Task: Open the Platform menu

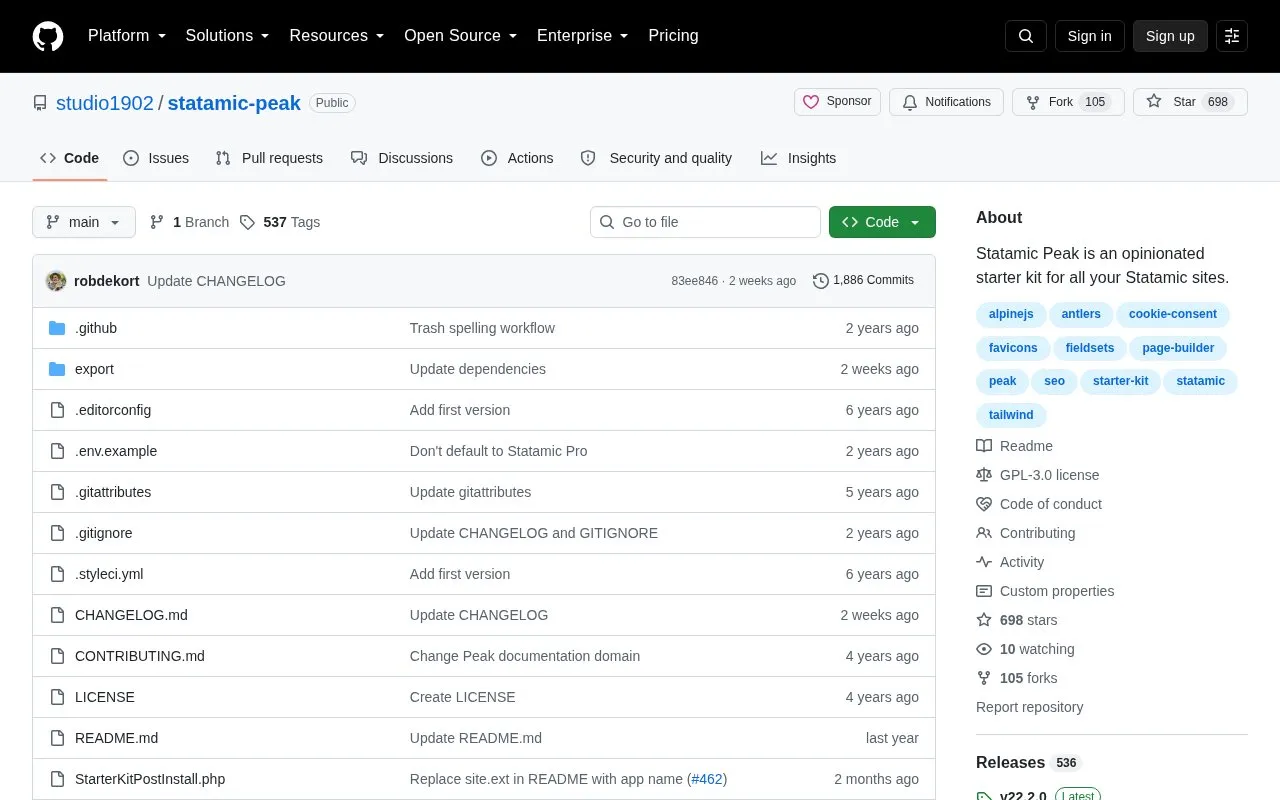Action: [127, 36]
